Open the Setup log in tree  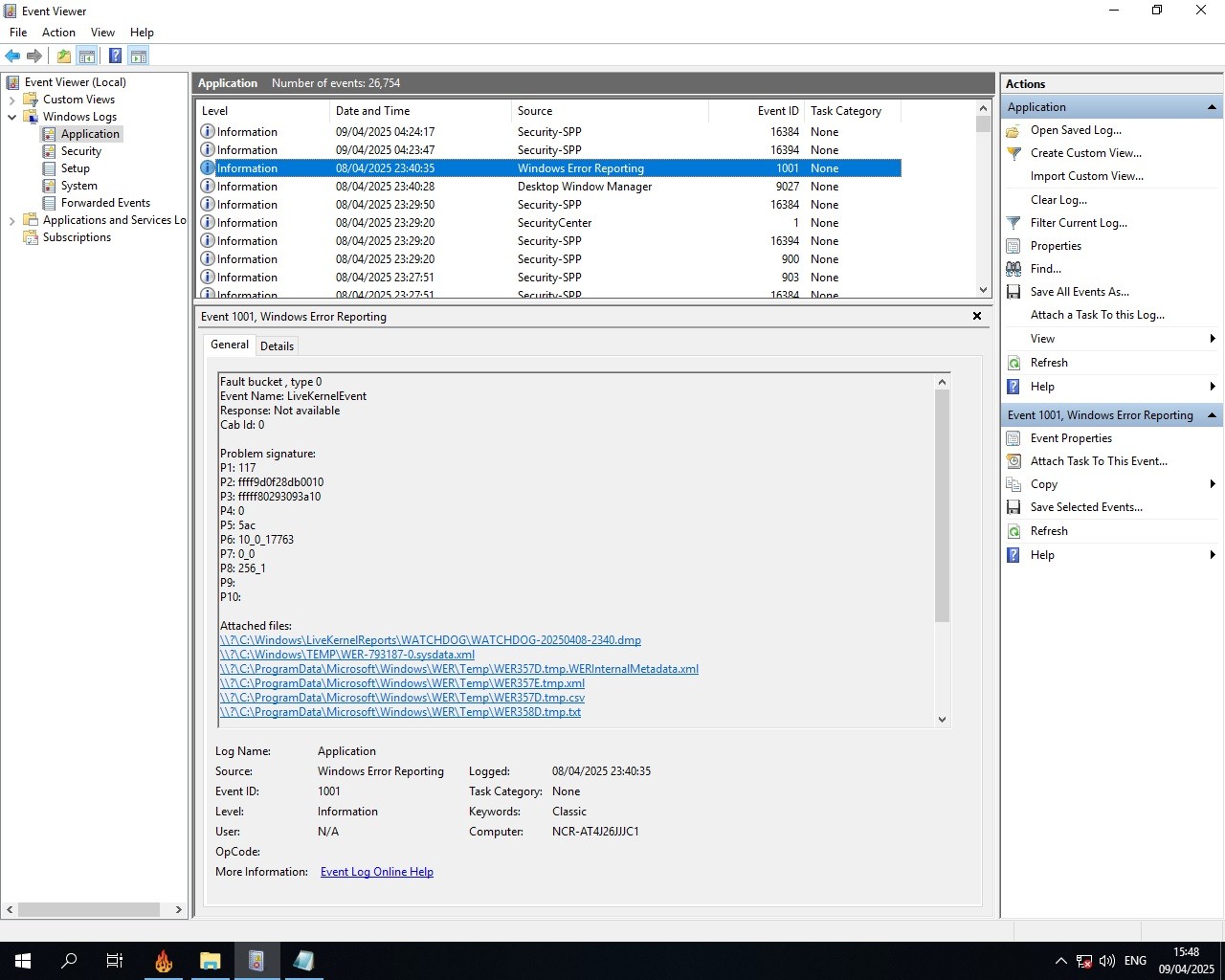tap(76, 168)
